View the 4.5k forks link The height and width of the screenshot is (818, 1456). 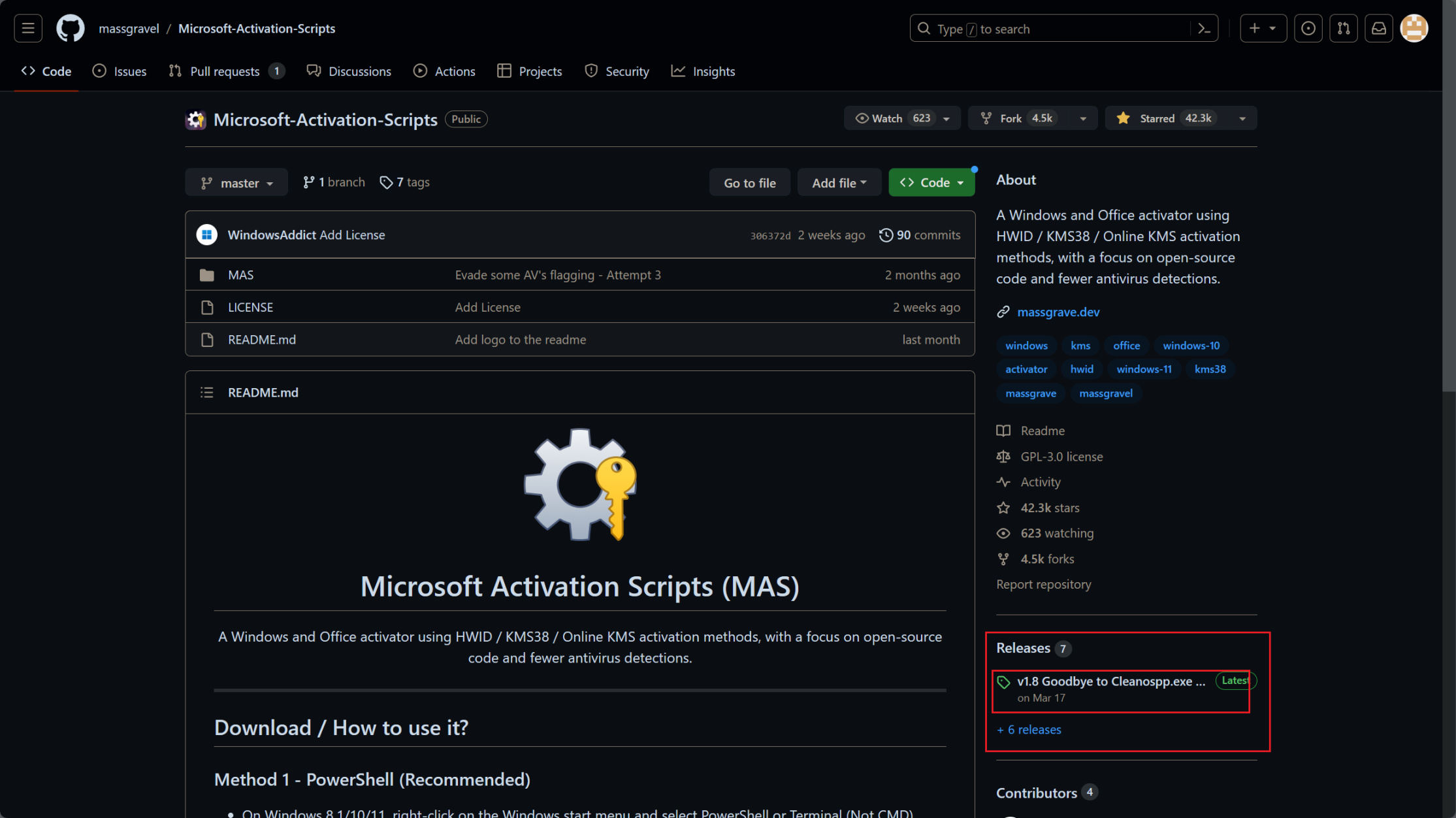(1035, 559)
